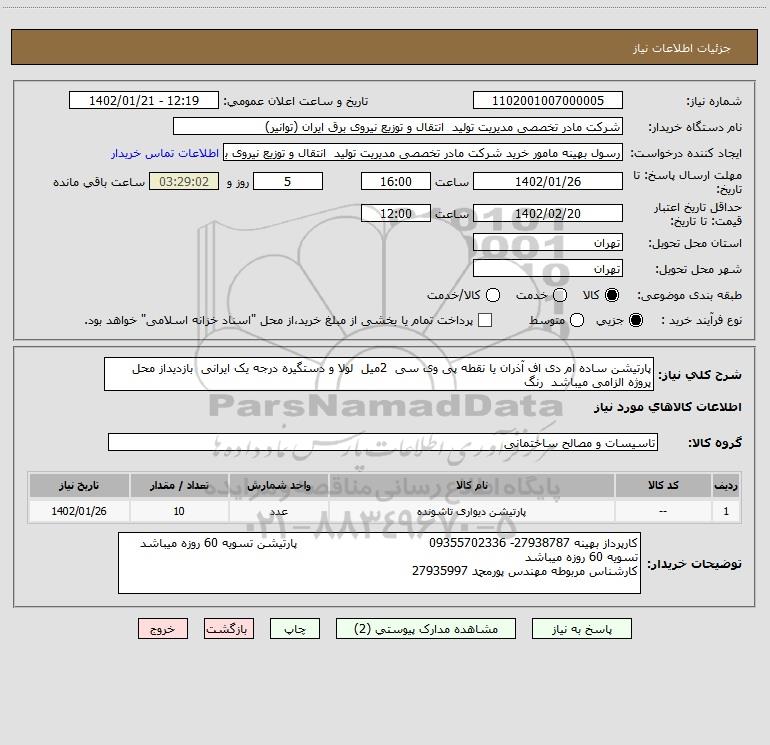770x745 pixels.
Task: Click the price validity date 1402/02/20 field
Action: point(548,214)
